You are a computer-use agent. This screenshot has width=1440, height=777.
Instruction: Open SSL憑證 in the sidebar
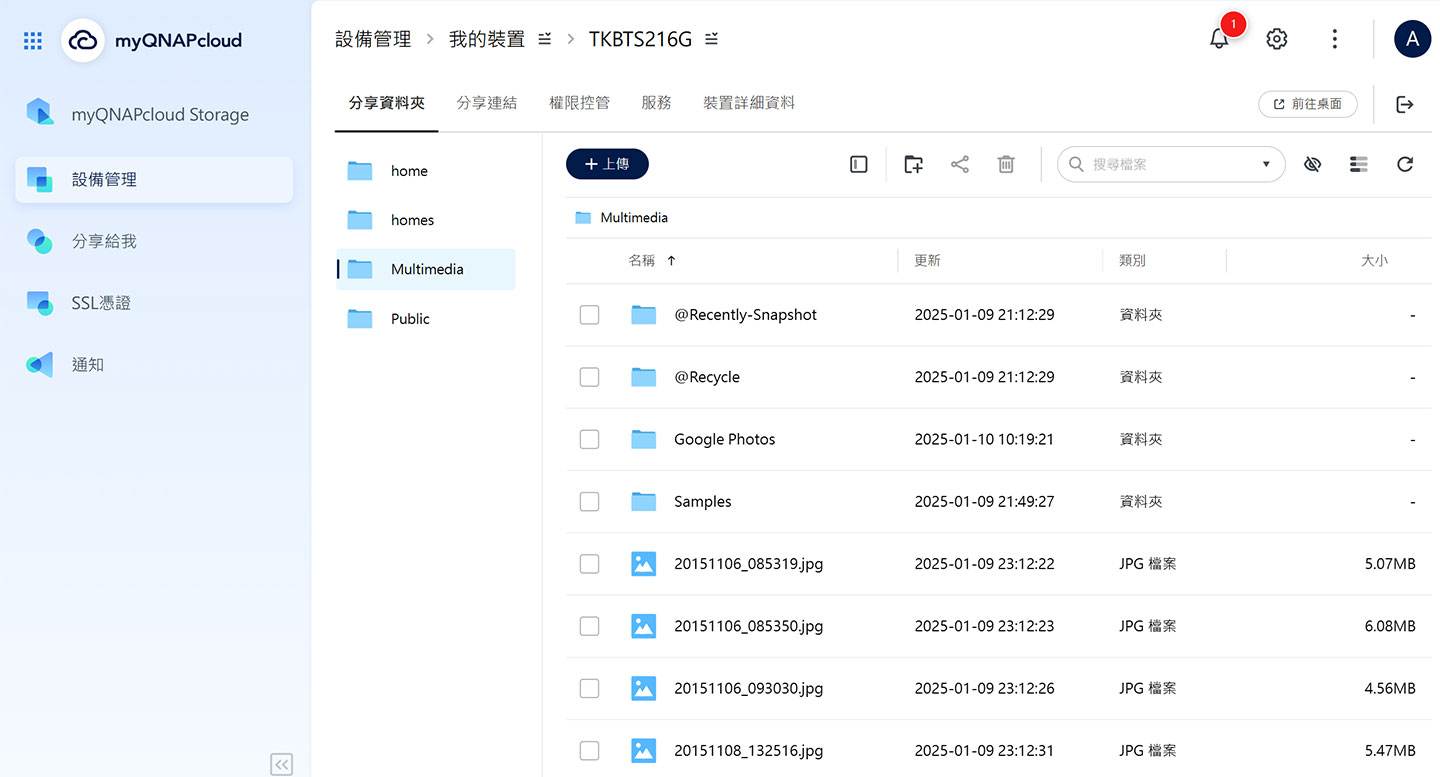[101, 303]
